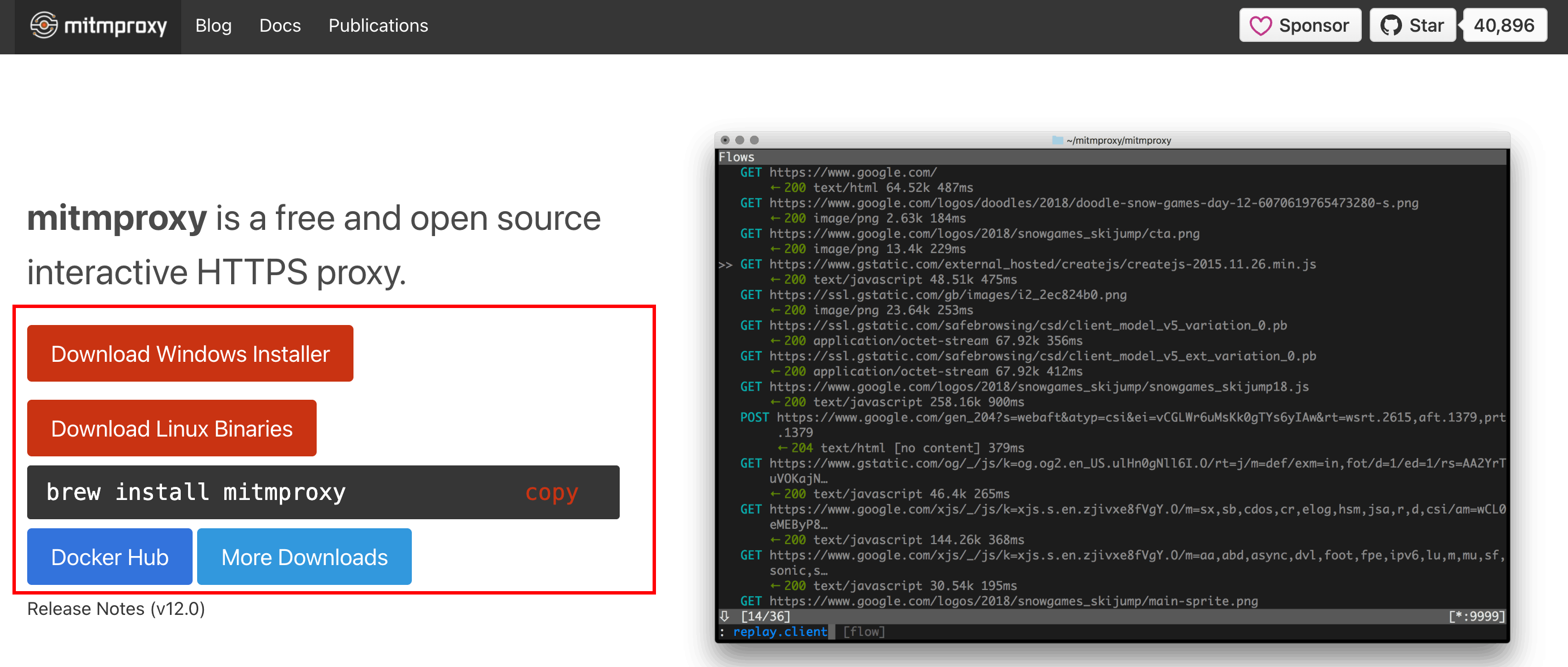Click the folder icon in terminal title

pyautogui.click(x=1057, y=140)
